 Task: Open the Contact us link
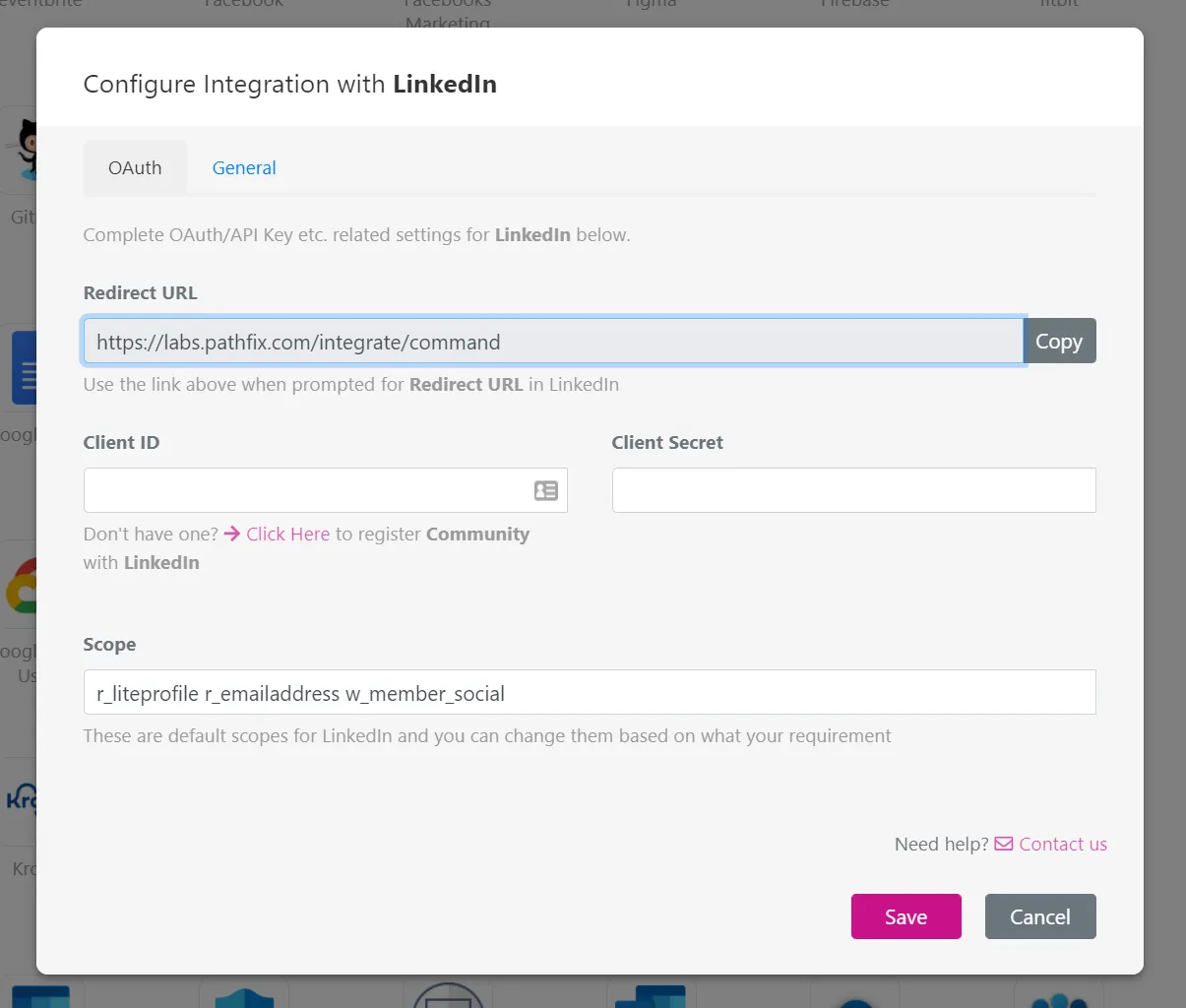[x=1063, y=845]
